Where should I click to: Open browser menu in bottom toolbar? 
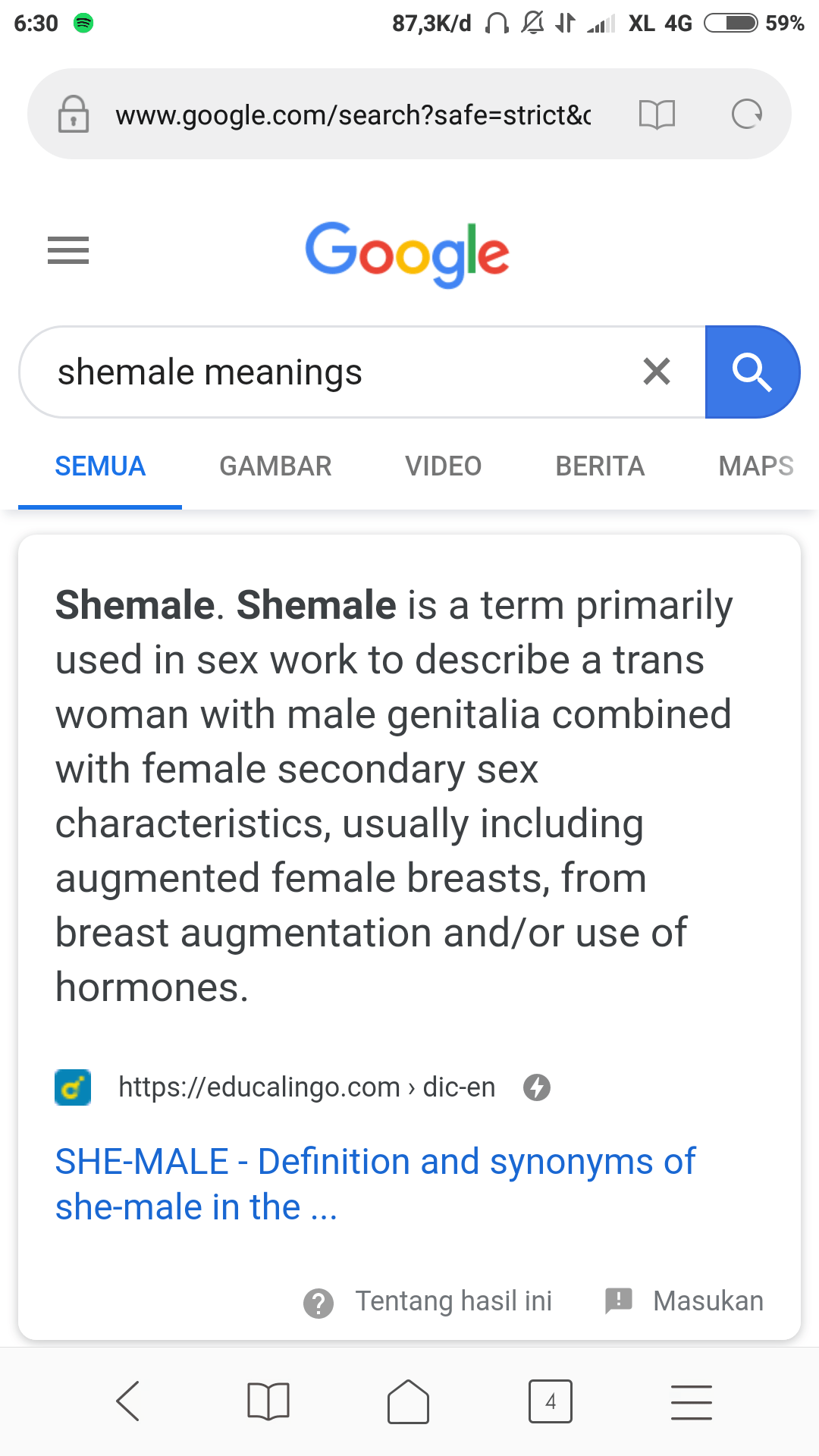pyautogui.click(x=691, y=1401)
